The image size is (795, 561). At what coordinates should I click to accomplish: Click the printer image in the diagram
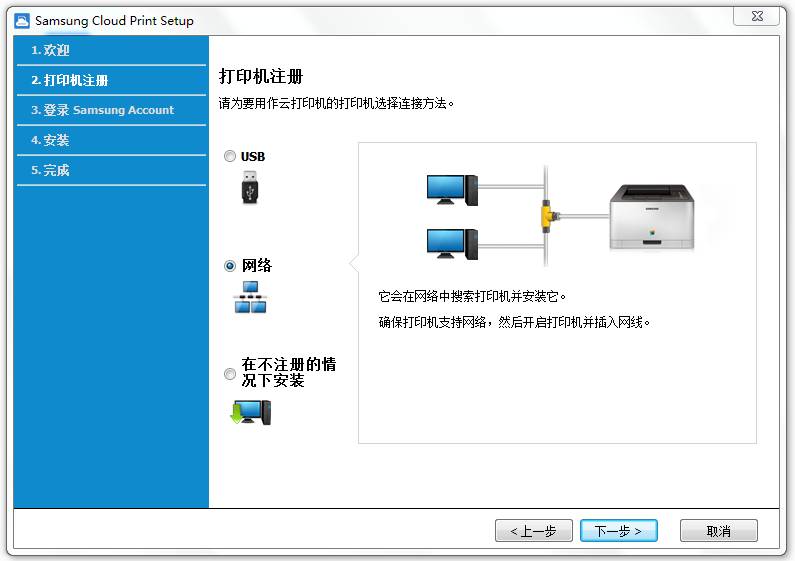(652, 218)
